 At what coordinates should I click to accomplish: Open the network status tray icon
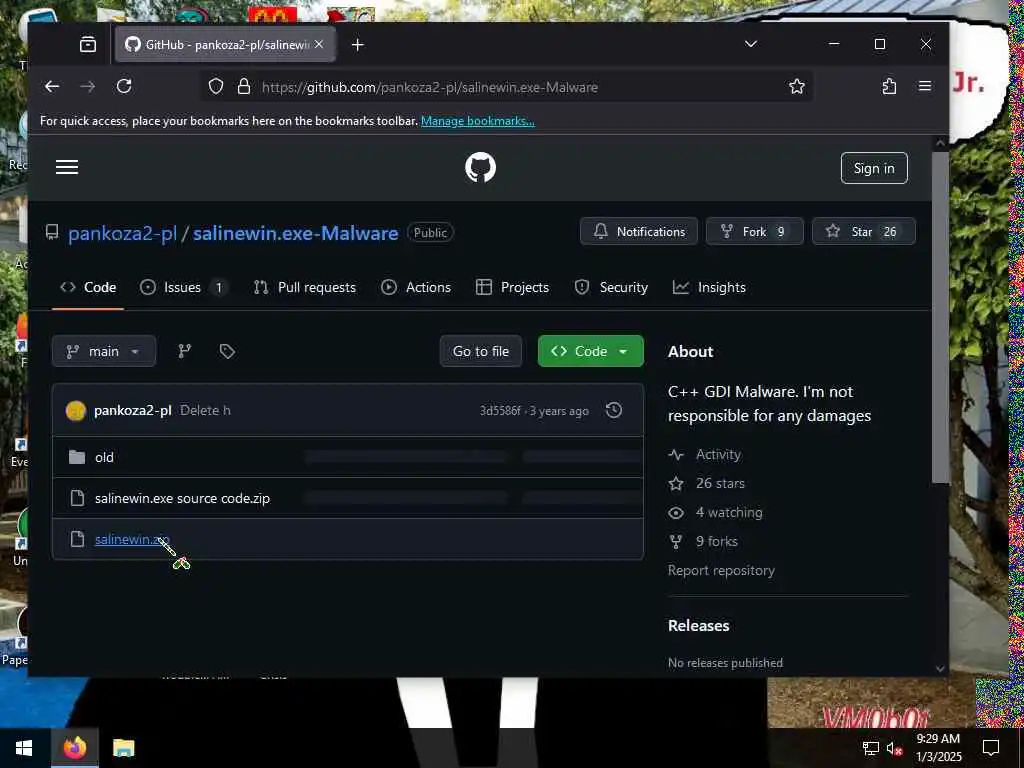pyautogui.click(x=871, y=748)
